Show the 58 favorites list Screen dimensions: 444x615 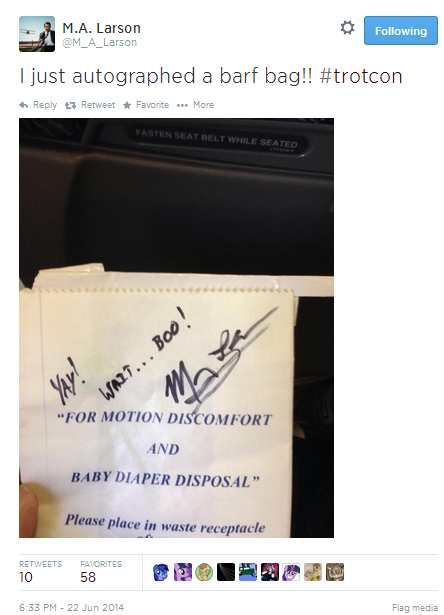[101, 572]
